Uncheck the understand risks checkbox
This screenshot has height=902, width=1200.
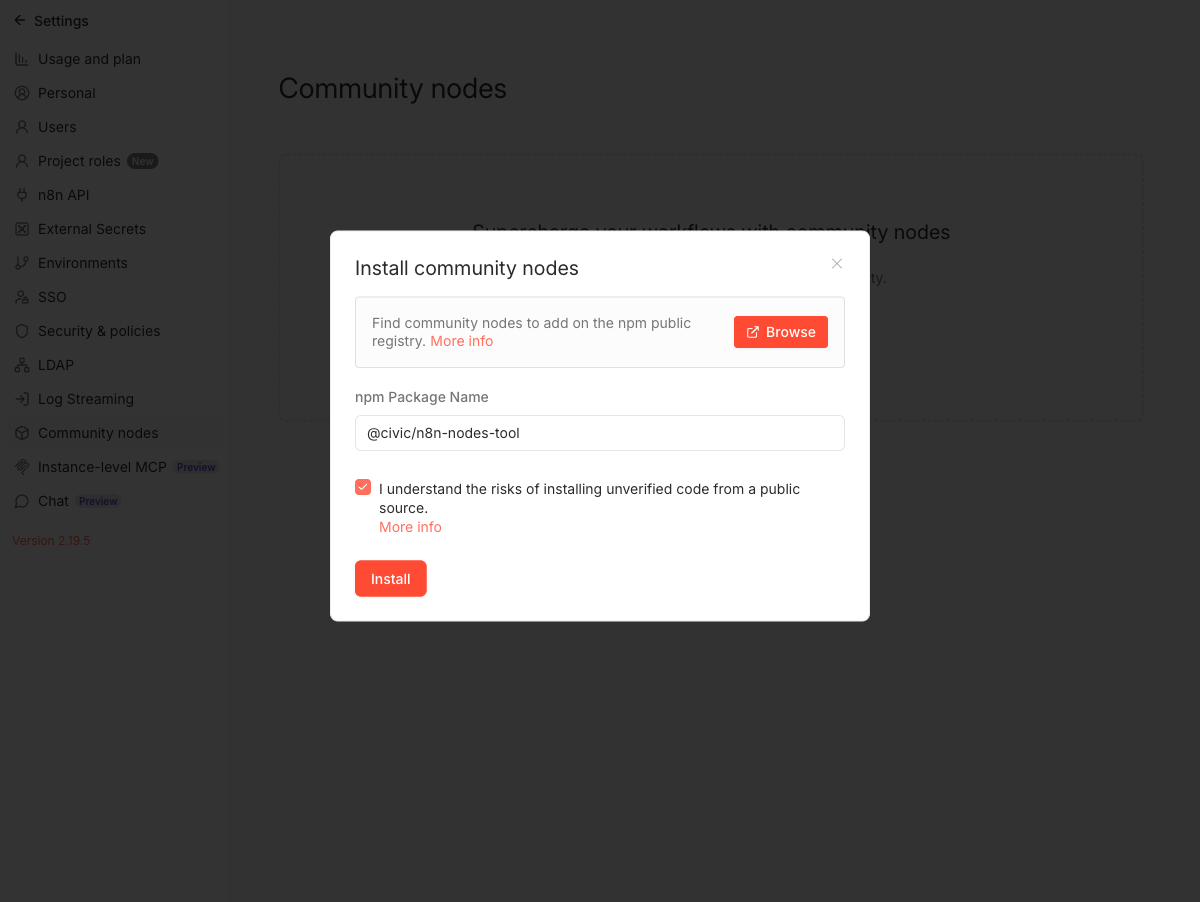363,488
